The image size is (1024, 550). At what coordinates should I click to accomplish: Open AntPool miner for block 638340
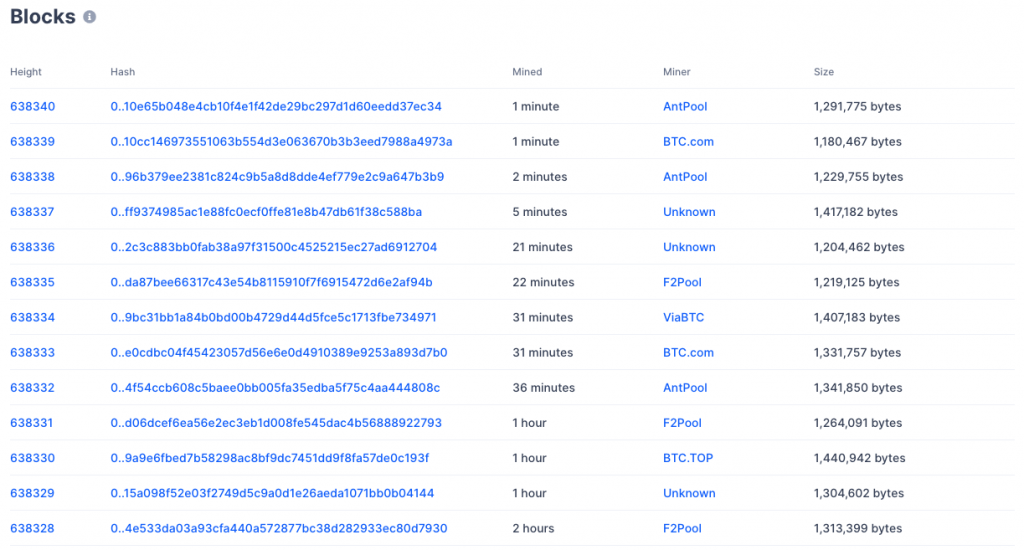pos(685,106)
